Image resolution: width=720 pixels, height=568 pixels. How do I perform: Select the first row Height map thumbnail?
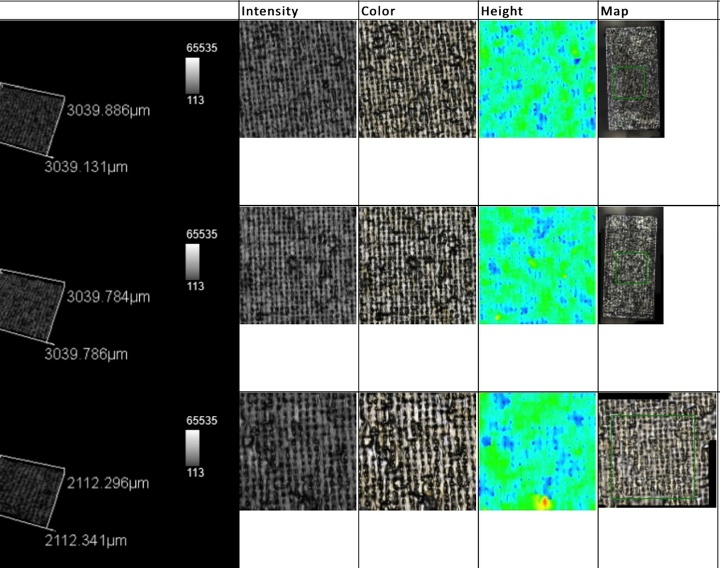tap(537, 79)
